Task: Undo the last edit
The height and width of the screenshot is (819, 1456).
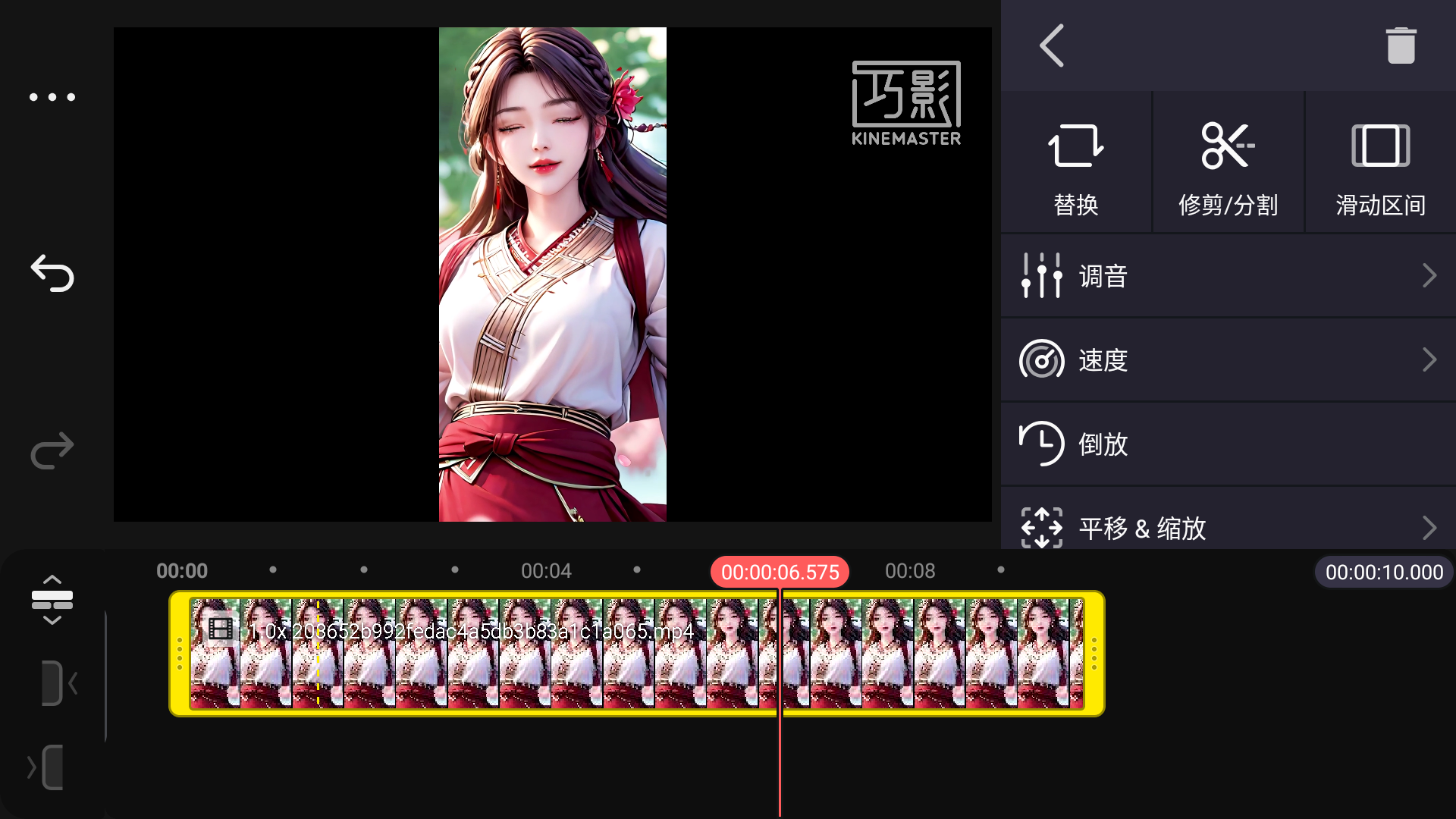Action: [52, 274]
